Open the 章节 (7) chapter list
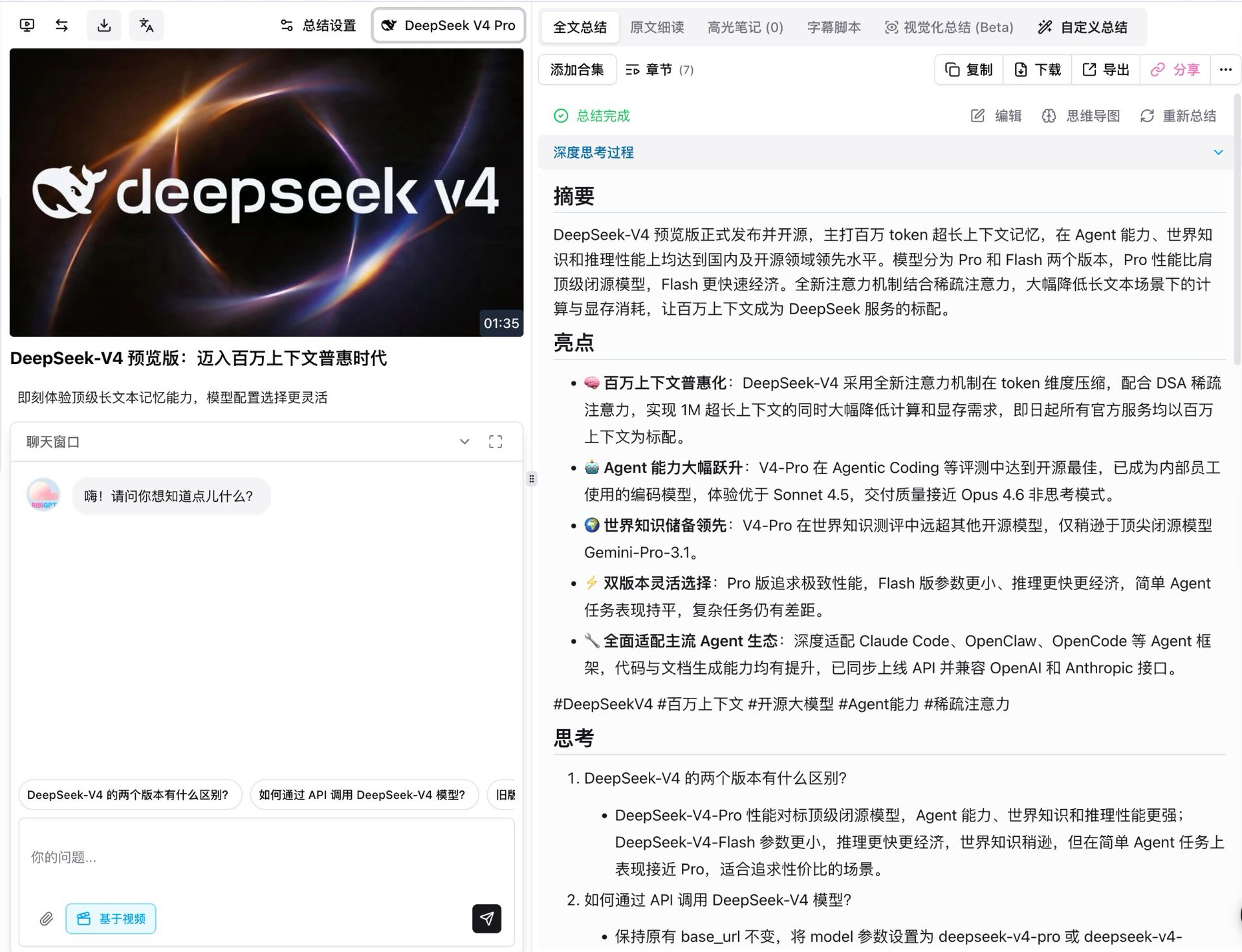Screen dimensions: 1242x952 pyautogui.click(x=659, y=70)
